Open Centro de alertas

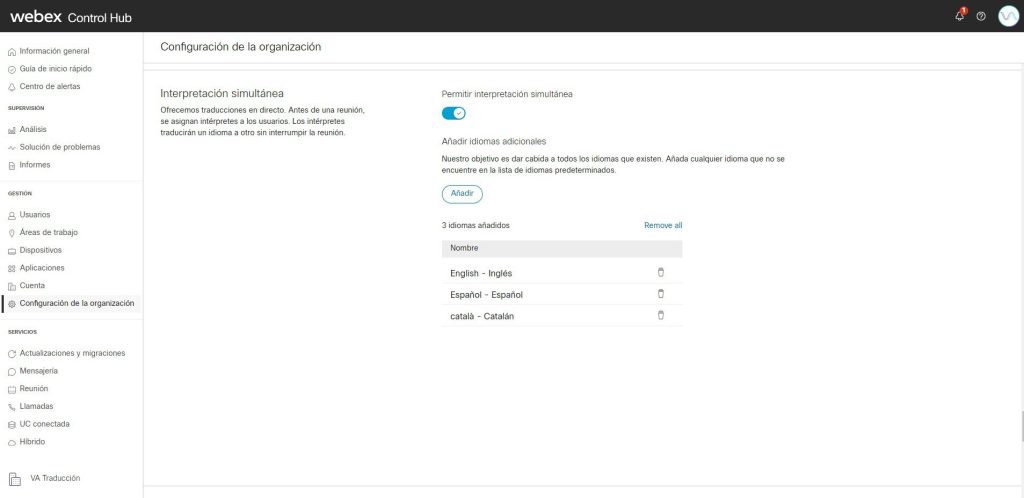[50, 87]
